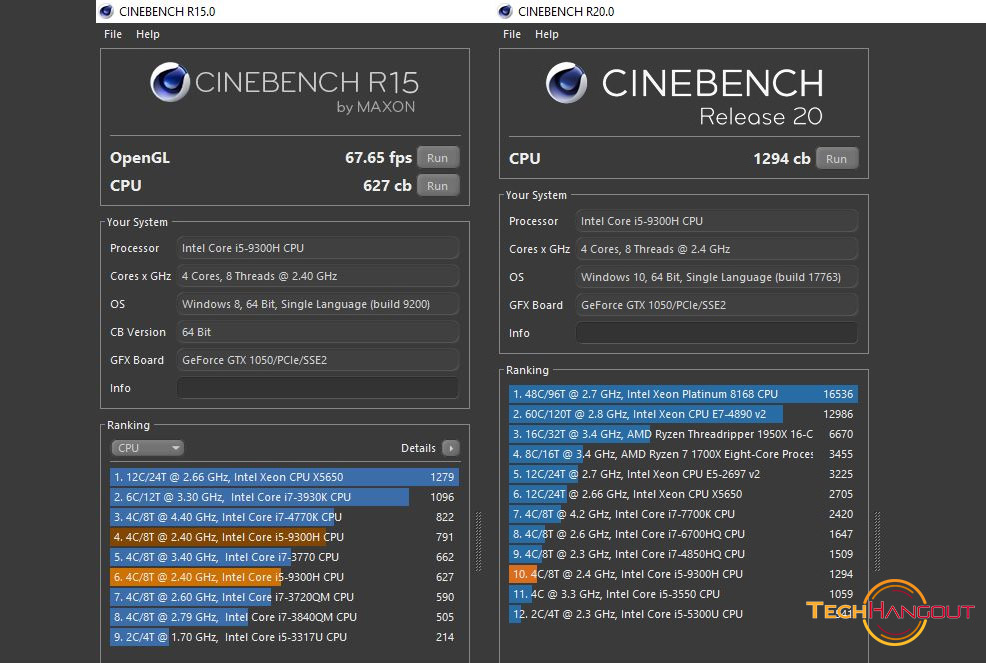The width and height of the screenshot is (986, 663).
Task: Click the R20 CPU score 1294 cb
Action: pos(782,159)
